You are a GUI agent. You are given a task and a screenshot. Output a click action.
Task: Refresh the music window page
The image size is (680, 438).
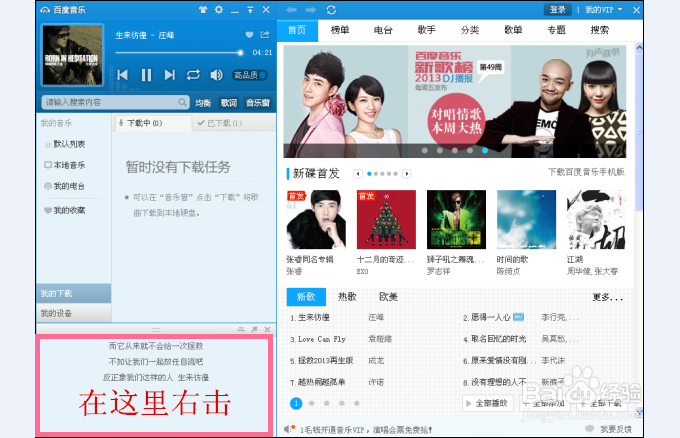(x=331, y=10)
